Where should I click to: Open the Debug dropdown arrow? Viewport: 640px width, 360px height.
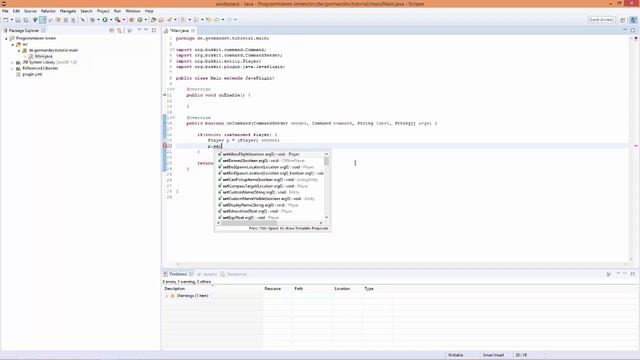tap(98, 20)
